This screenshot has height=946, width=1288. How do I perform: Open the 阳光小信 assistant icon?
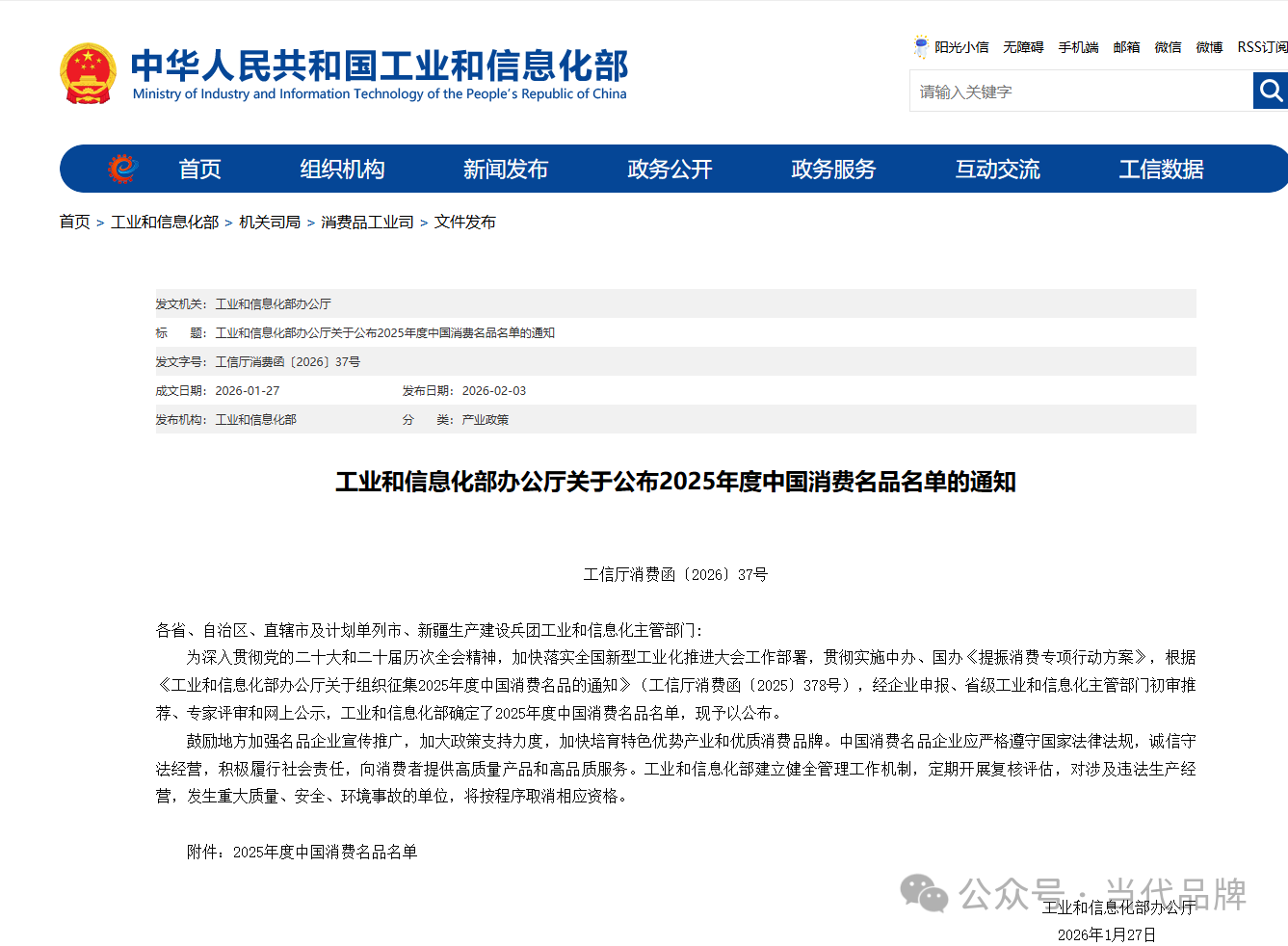pyautogui.click(x=921, y=46)
